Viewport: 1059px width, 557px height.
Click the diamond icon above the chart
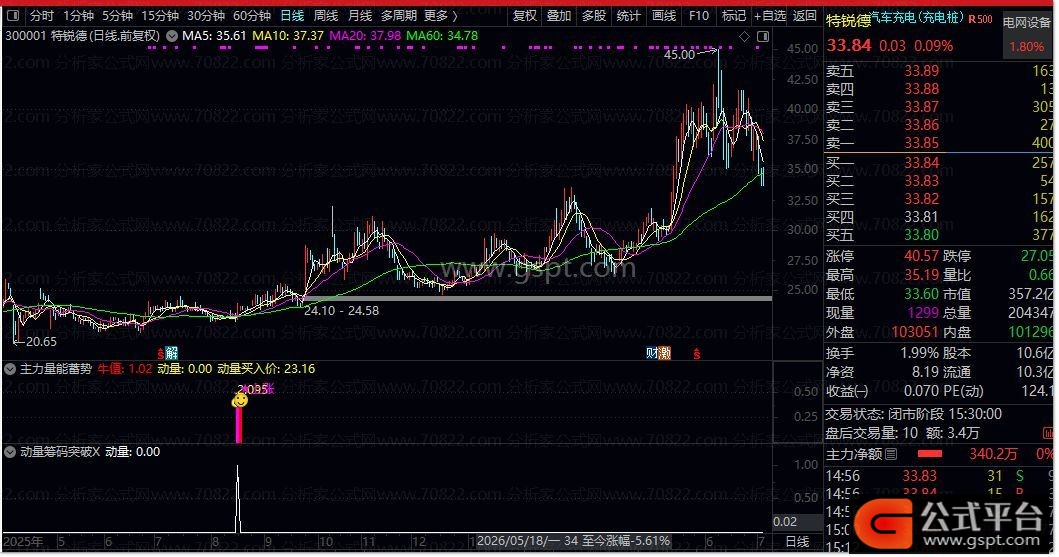[744, 36]
